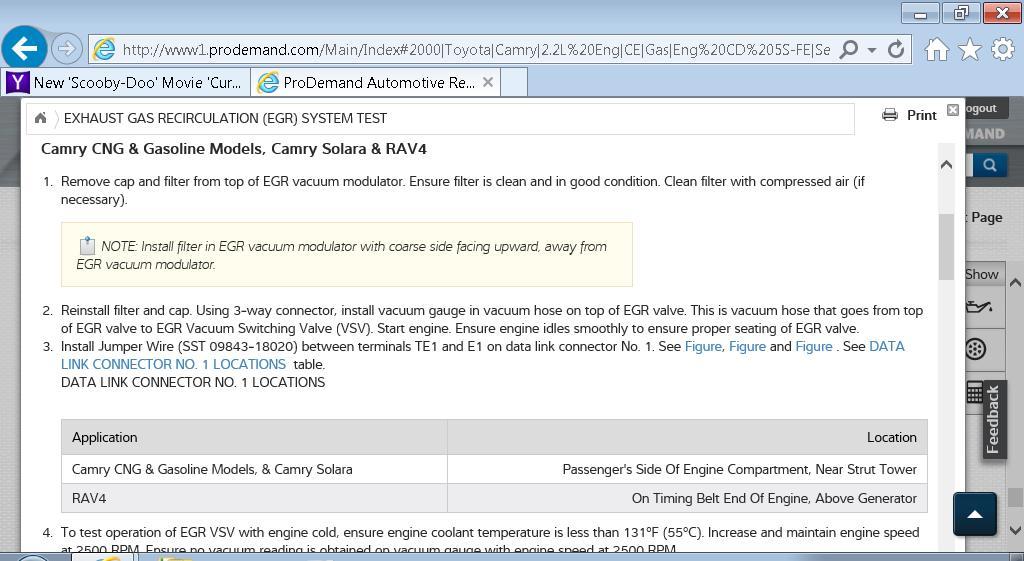Screen dimensions: 1024x561
Task: Open Favorites star icon
Action: coord(970,49)
